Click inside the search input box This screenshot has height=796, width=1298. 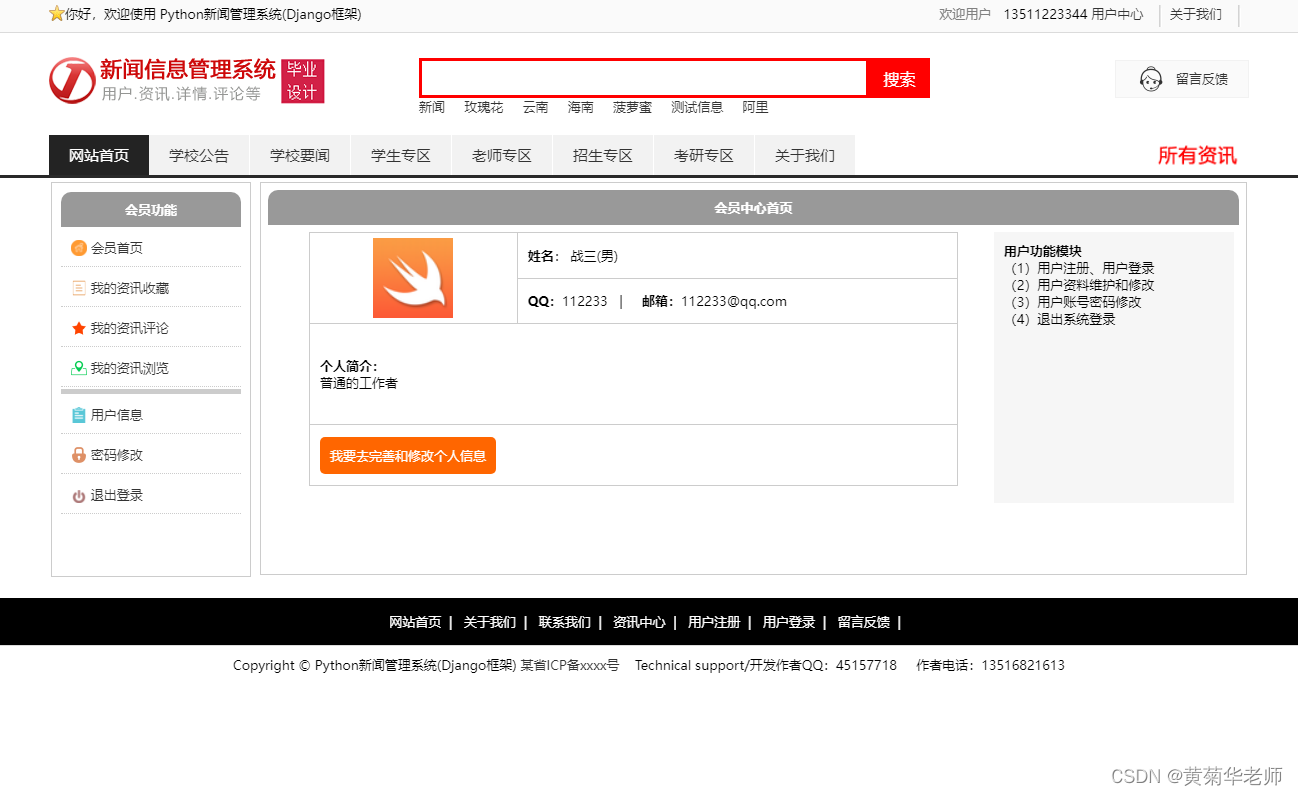pyautogui.click(x=643, y=78)
